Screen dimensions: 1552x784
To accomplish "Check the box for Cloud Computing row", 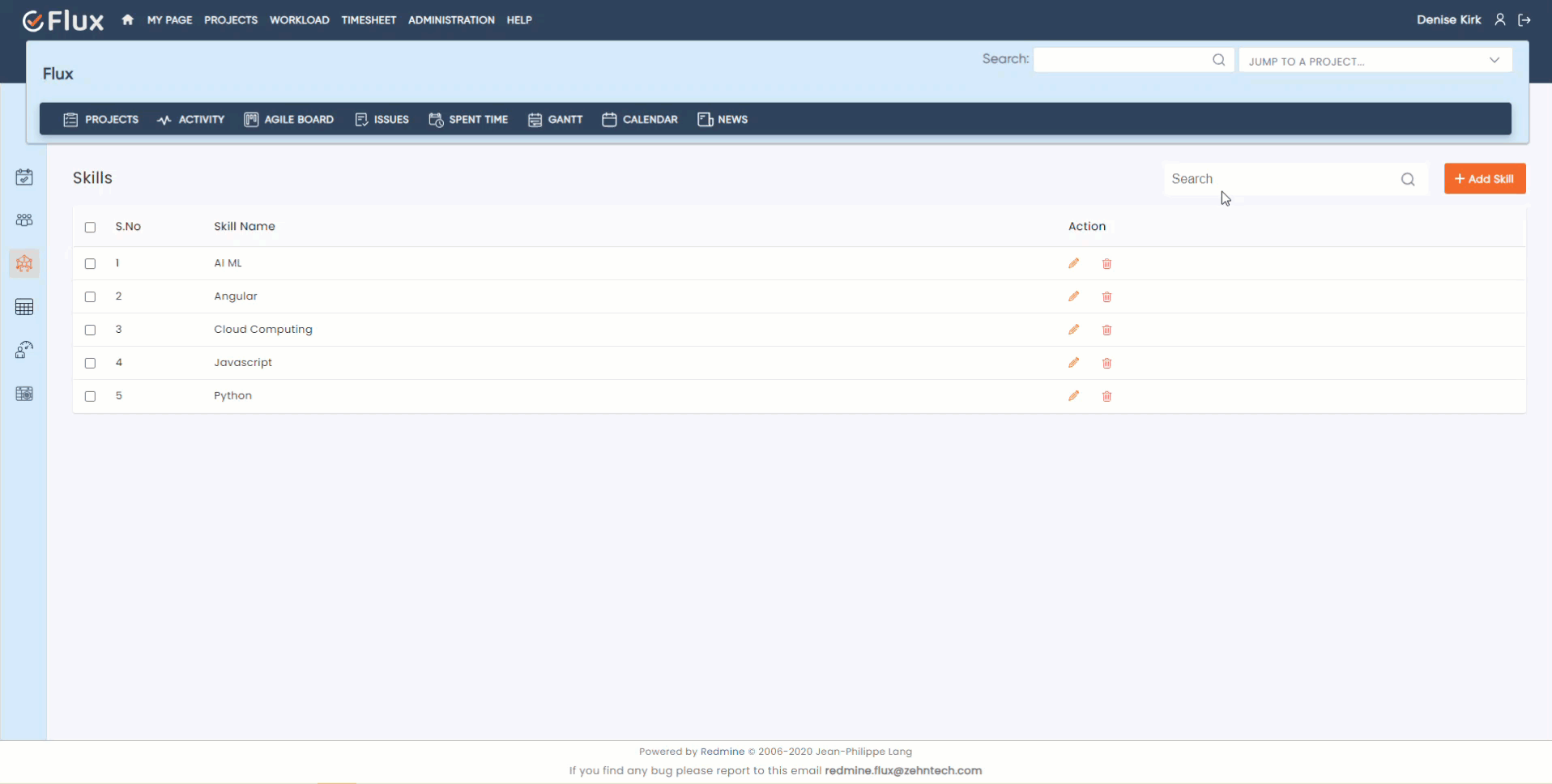I will (x=90, y=330).
